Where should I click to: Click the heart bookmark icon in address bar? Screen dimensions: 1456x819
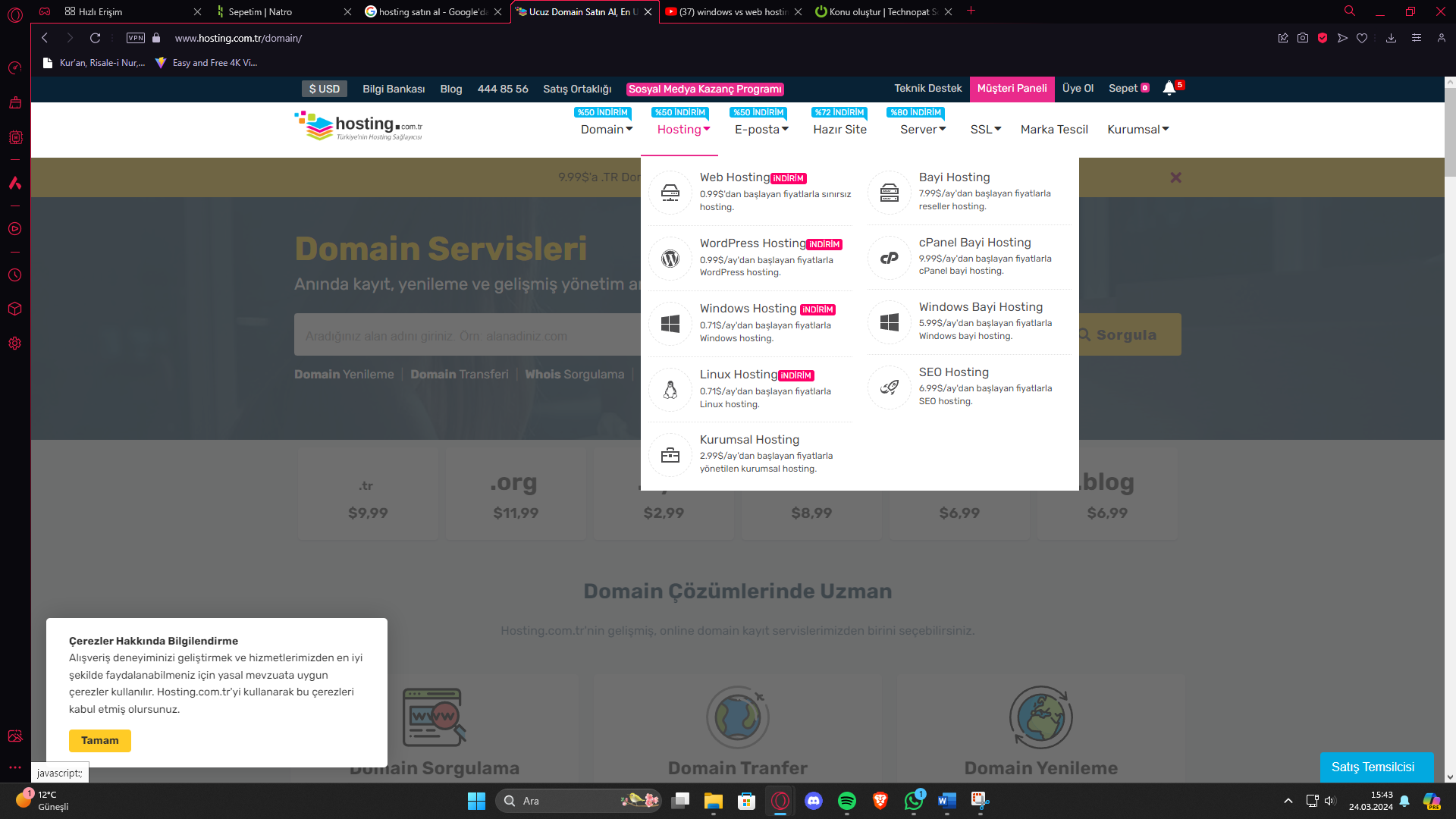tap(1362, 38)
